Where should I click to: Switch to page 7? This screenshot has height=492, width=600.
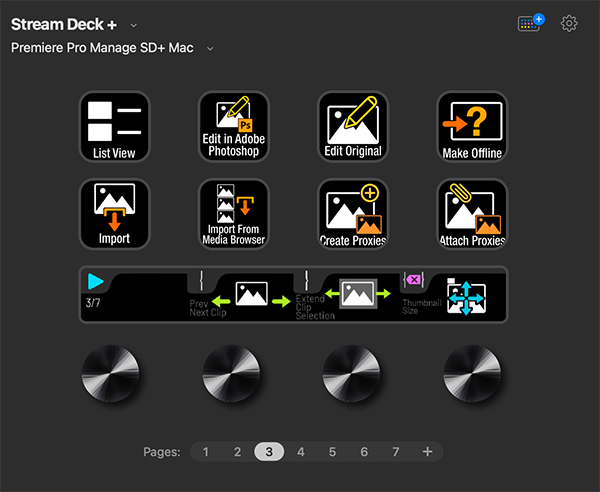(x=396, y=452)
